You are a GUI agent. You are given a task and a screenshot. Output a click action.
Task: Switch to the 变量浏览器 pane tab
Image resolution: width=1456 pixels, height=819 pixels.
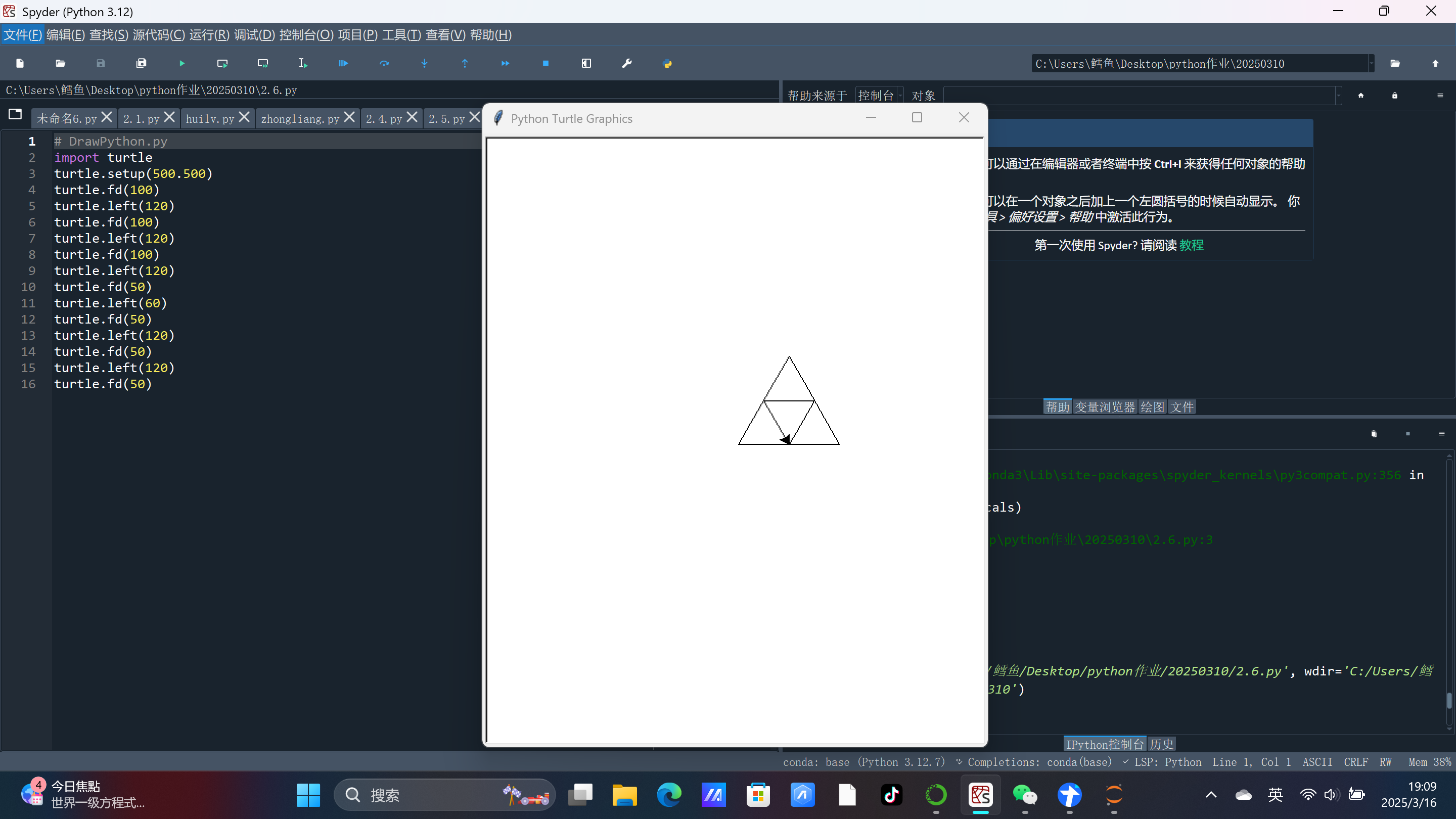(1105, 407)
